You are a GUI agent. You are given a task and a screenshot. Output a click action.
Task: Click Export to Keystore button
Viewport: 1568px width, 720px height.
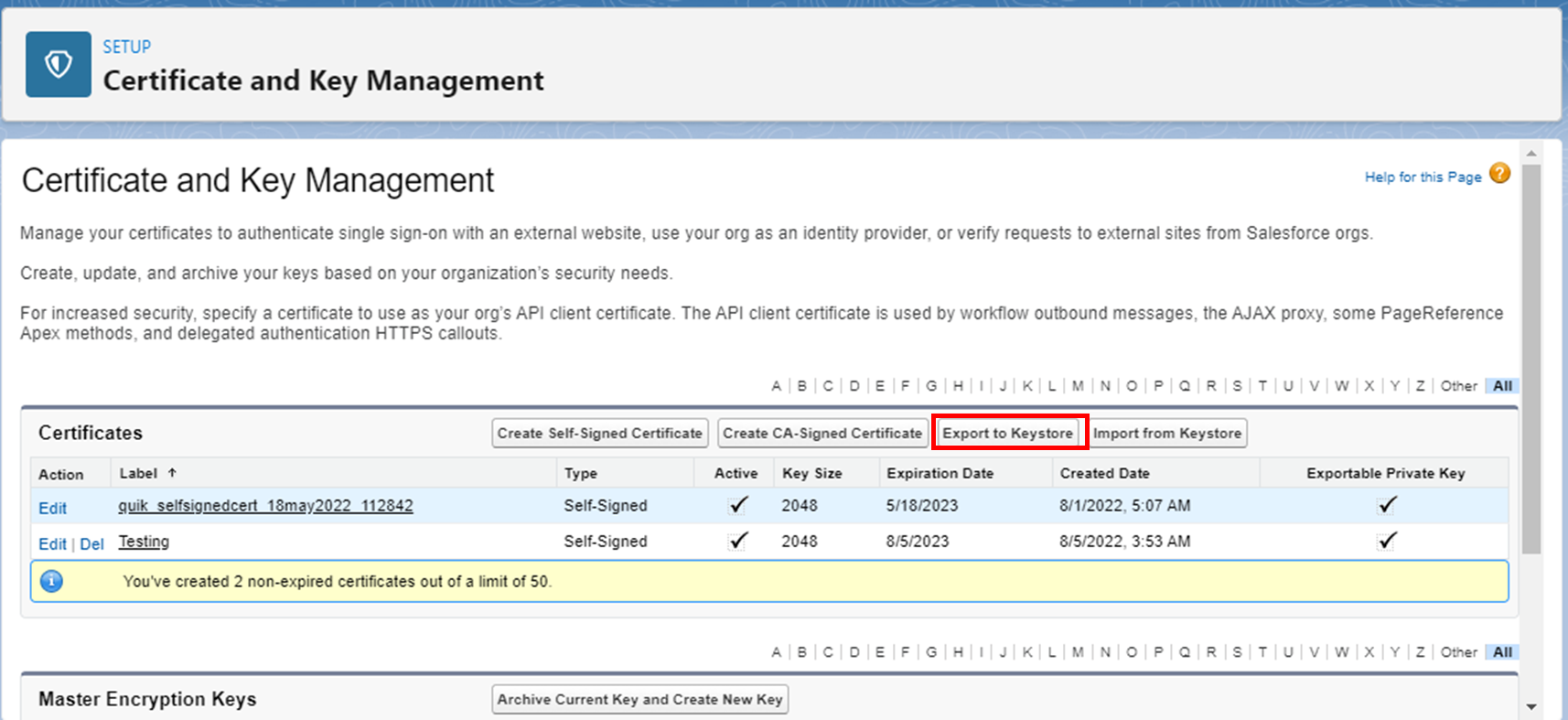coord(1008,433)
